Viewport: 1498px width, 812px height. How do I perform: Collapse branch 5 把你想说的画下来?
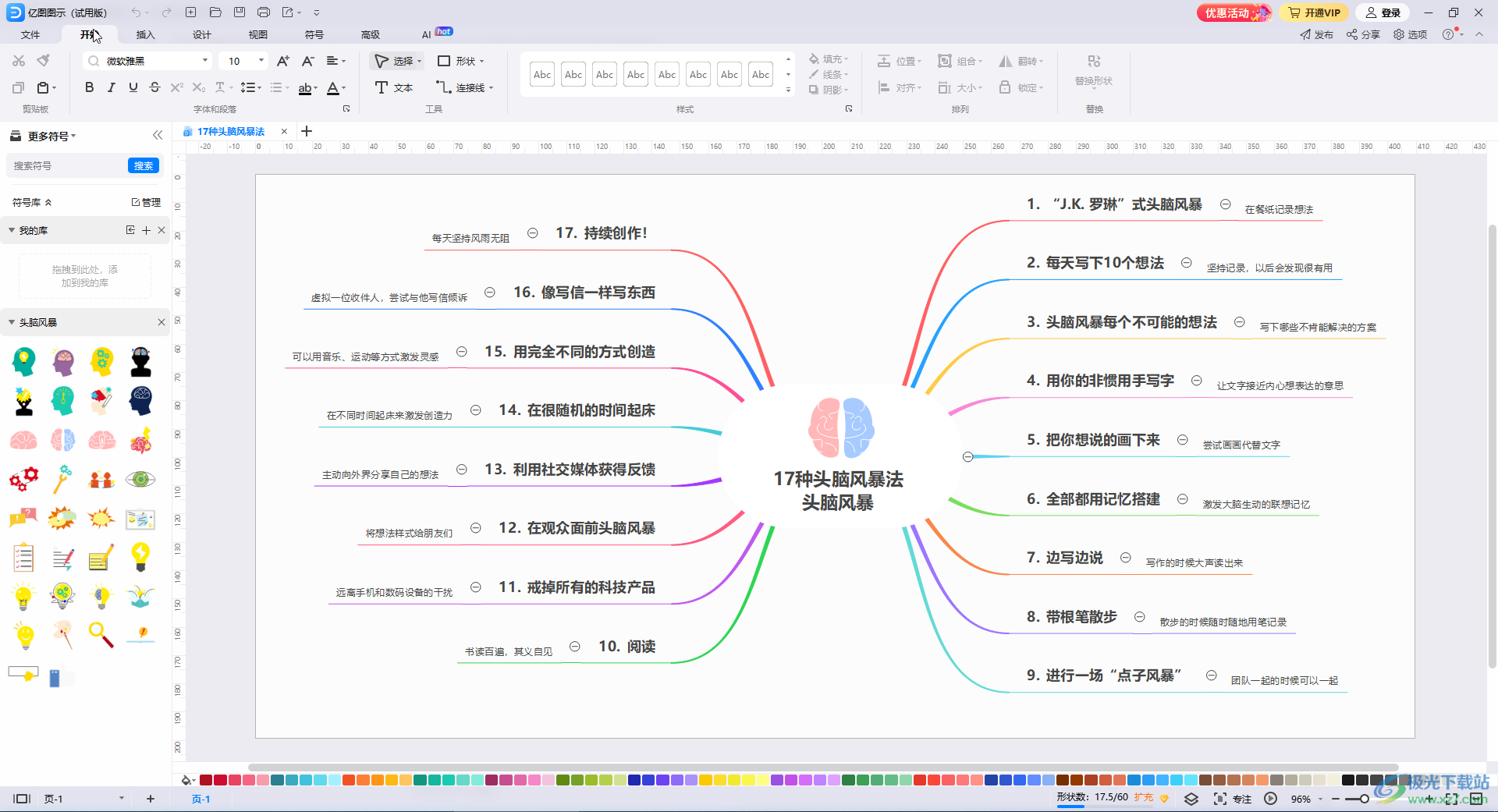1183,440
